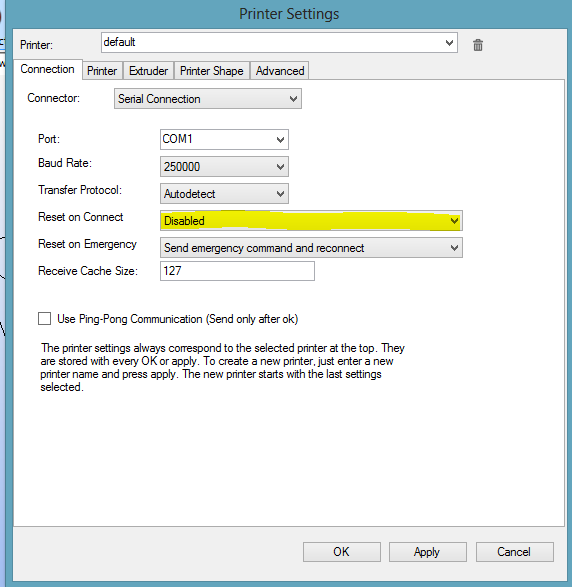Click the OK button

[x=341, y=552]
